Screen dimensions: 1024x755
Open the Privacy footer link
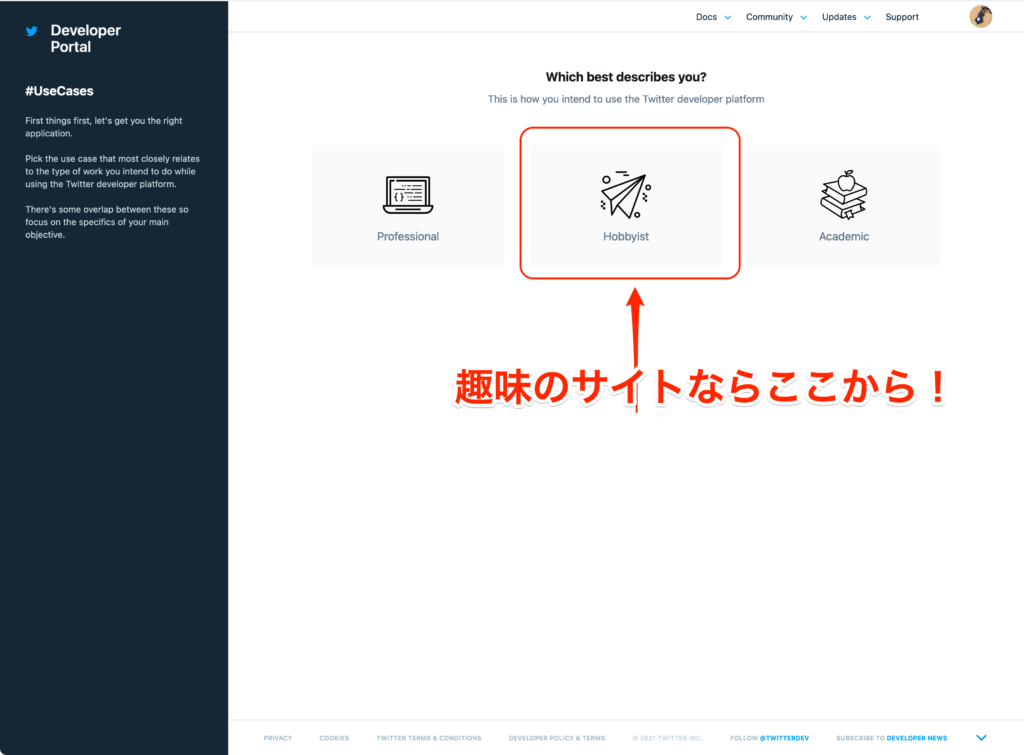pos(278,738)
